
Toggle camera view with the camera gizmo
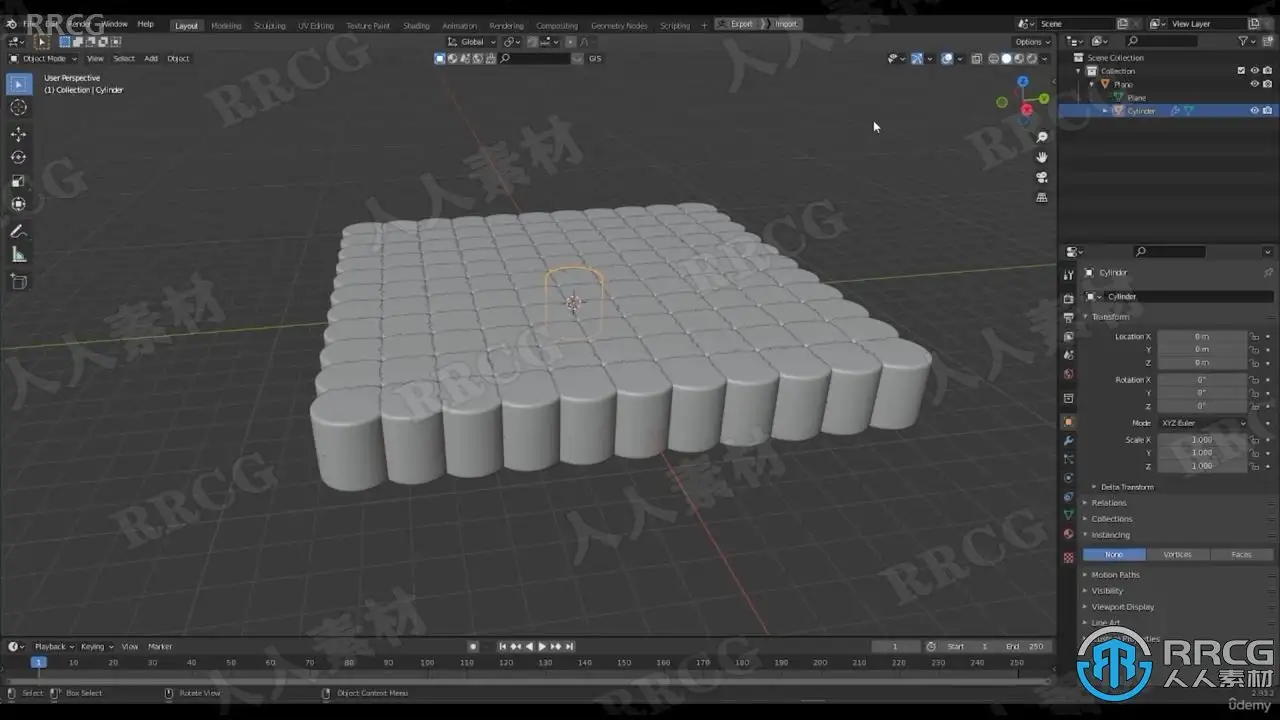pyautogui.click(x=1042, y=177)
